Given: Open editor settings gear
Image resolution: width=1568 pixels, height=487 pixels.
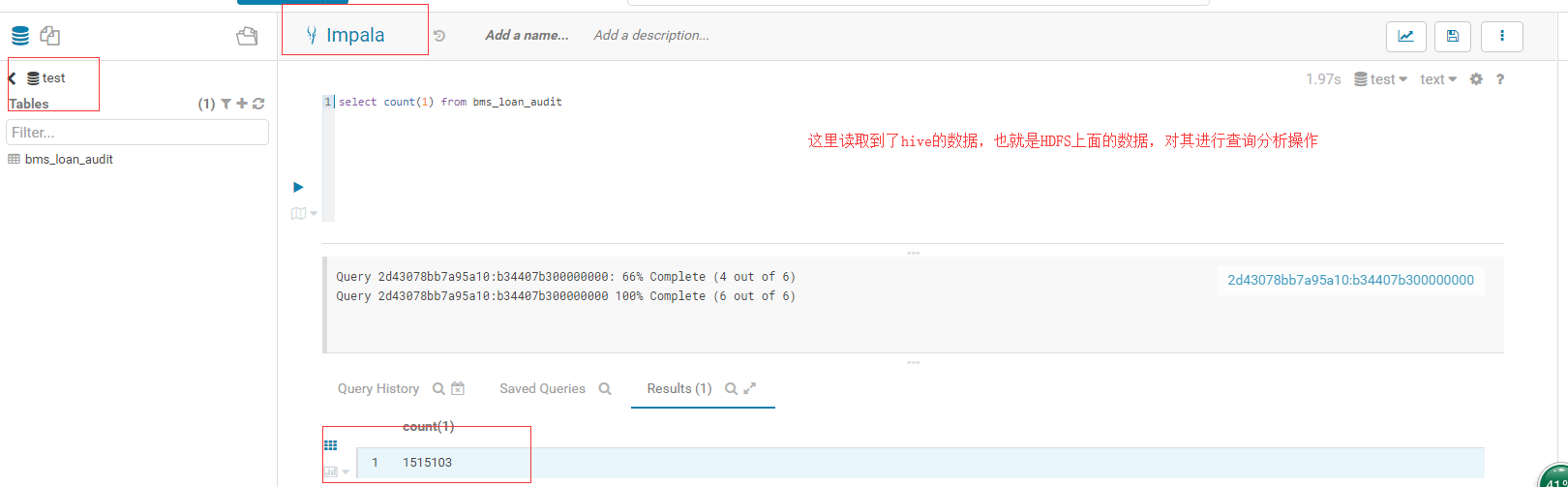Looking at the screenshot, I should pos(1476,79).
